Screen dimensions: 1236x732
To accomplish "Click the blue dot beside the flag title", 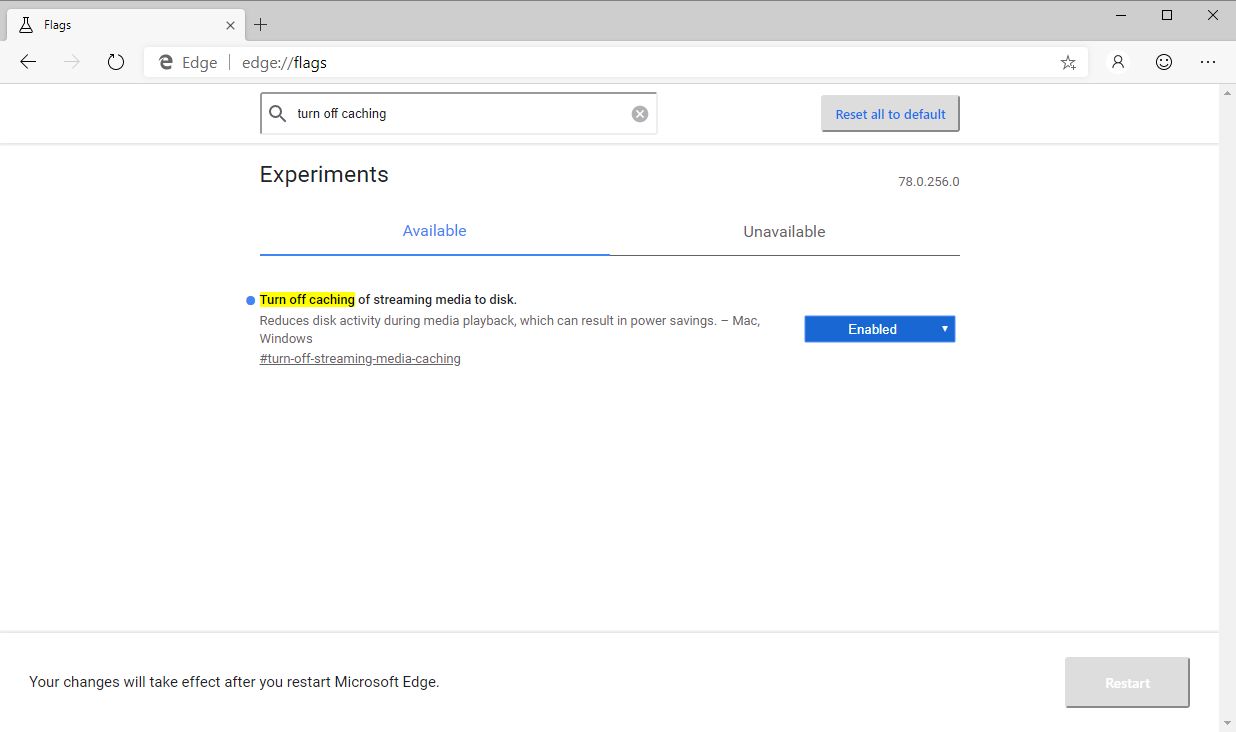I will point(250,300).
